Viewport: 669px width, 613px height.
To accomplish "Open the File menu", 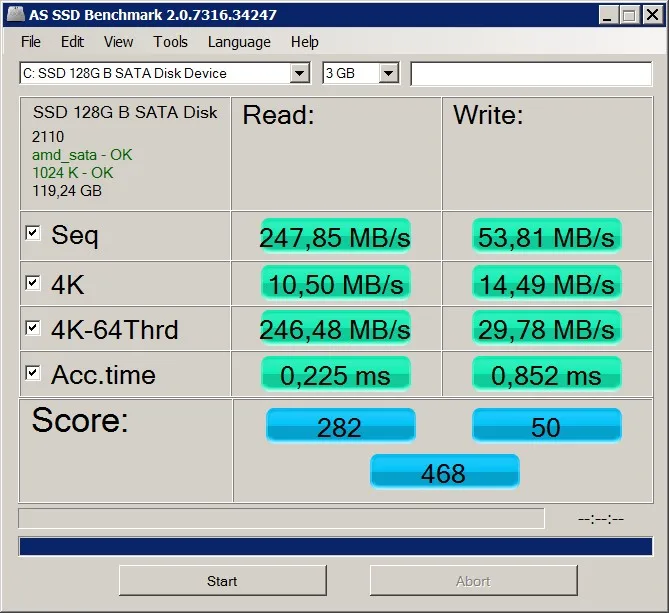I will click(x=31, y=42).
